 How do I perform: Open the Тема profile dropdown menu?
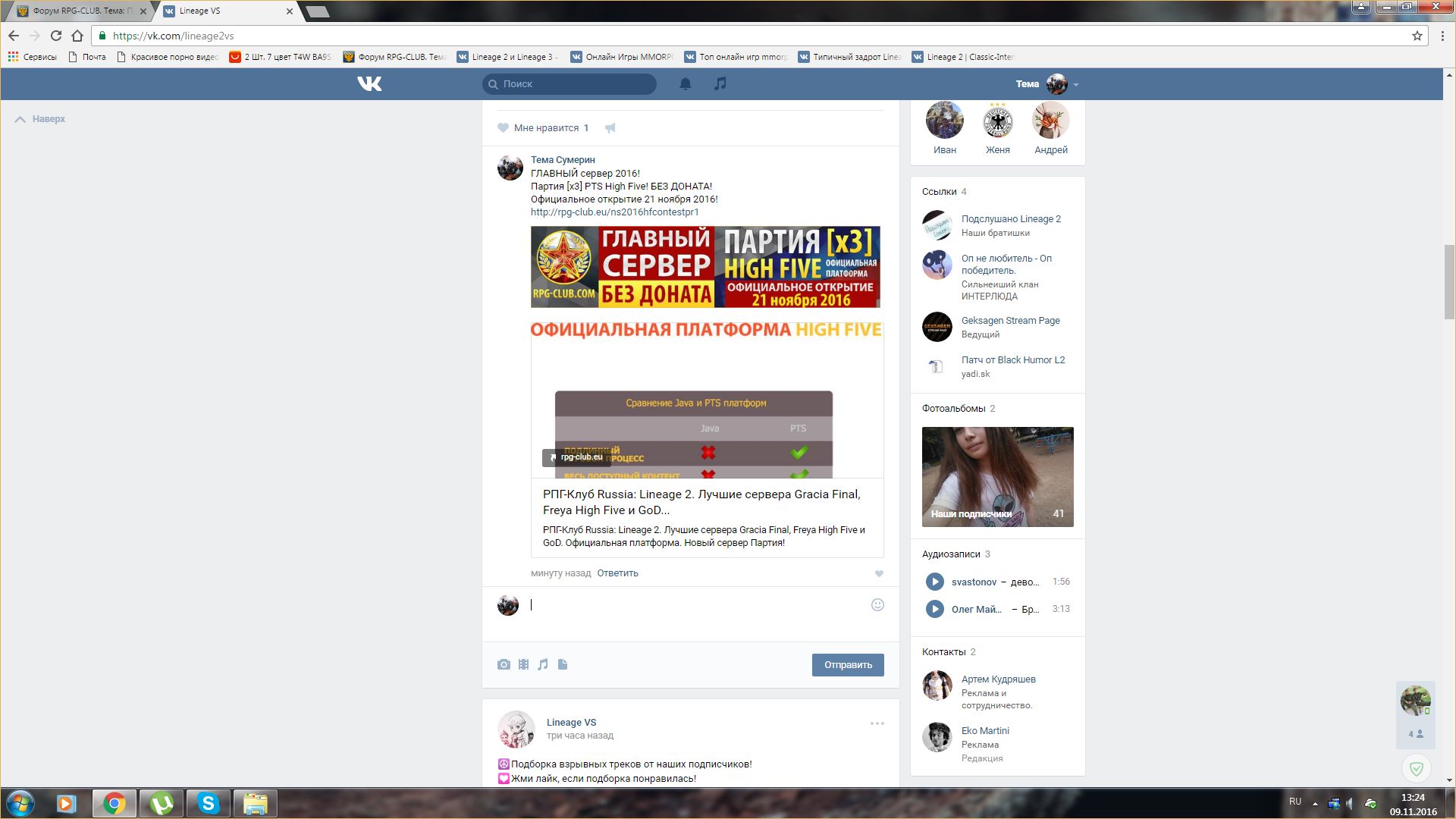click(x=1076, y=84)
